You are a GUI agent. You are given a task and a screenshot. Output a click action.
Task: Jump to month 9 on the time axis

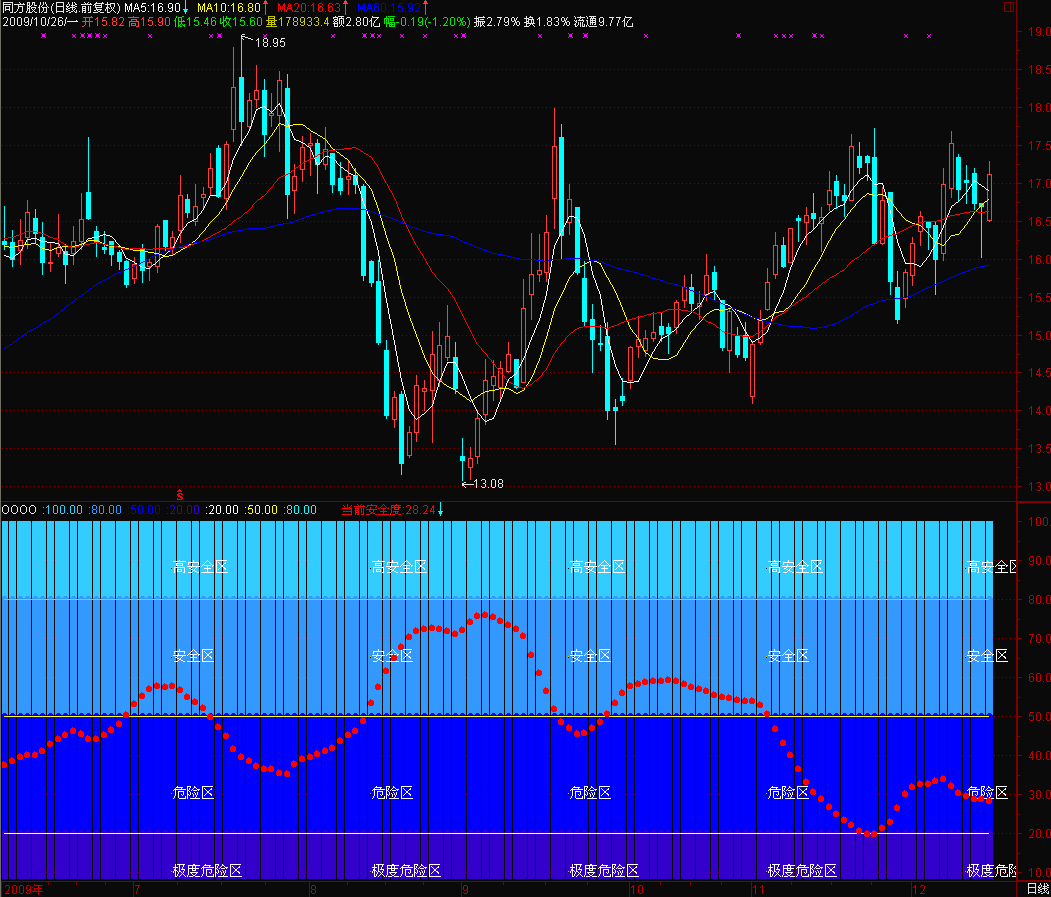(465, 888)
